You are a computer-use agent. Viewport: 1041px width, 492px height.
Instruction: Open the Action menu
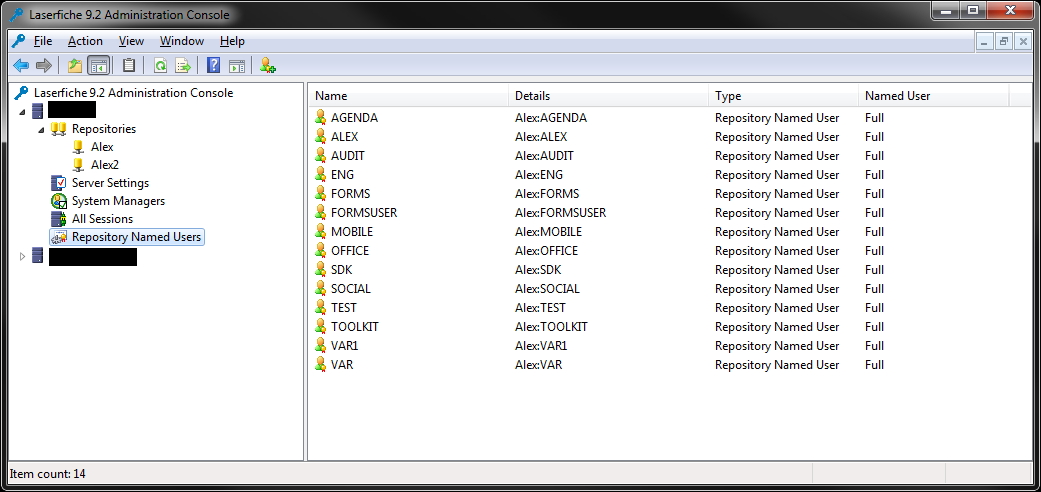[x=85, y=41]
